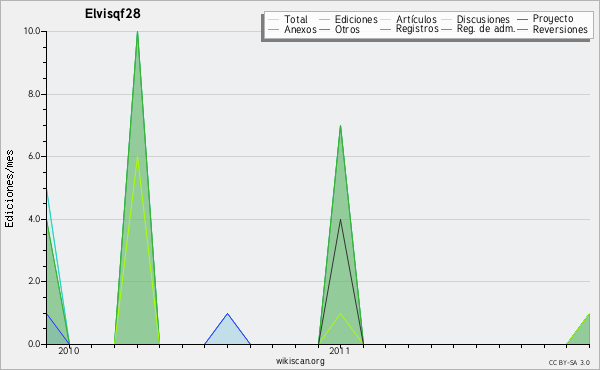
Task: Click the dark Proyecto line peak at 4.0
Action: point(340,220)
